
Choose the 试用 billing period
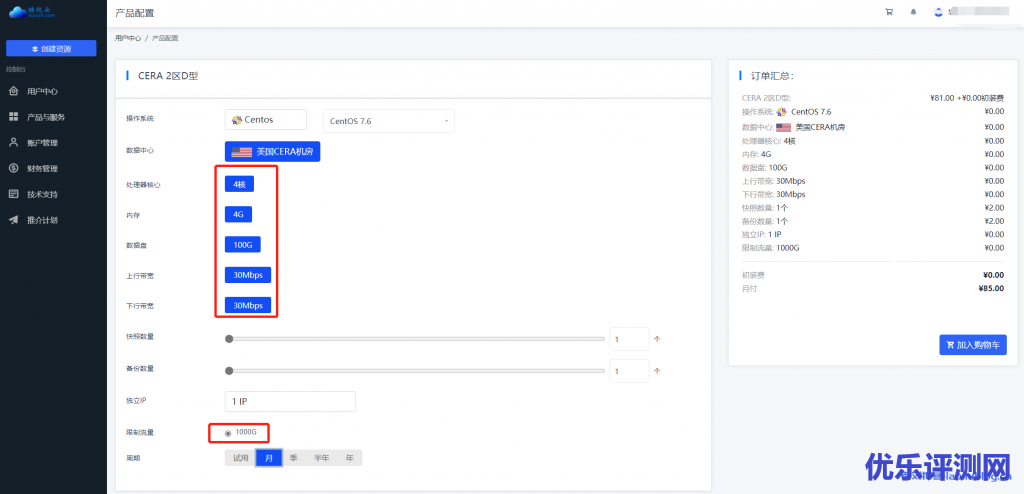pyautogui.click(x=240, y=458)
